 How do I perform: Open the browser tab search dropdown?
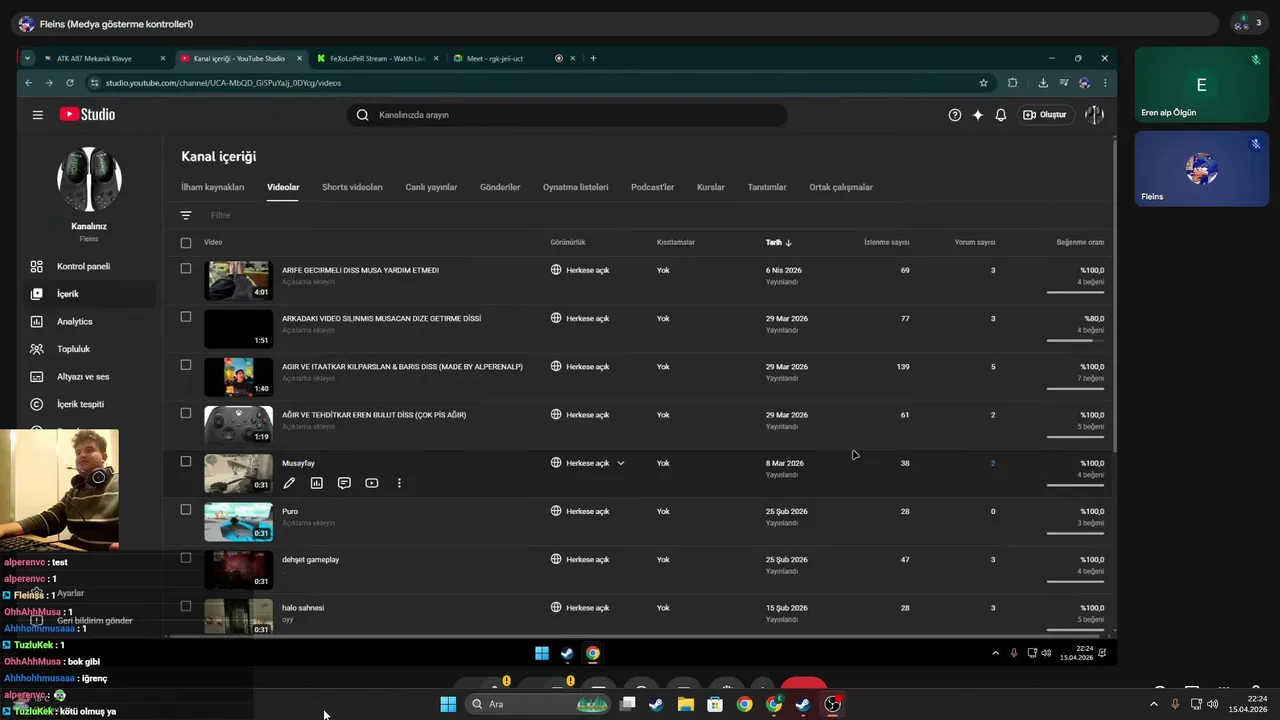coord(27,58)
